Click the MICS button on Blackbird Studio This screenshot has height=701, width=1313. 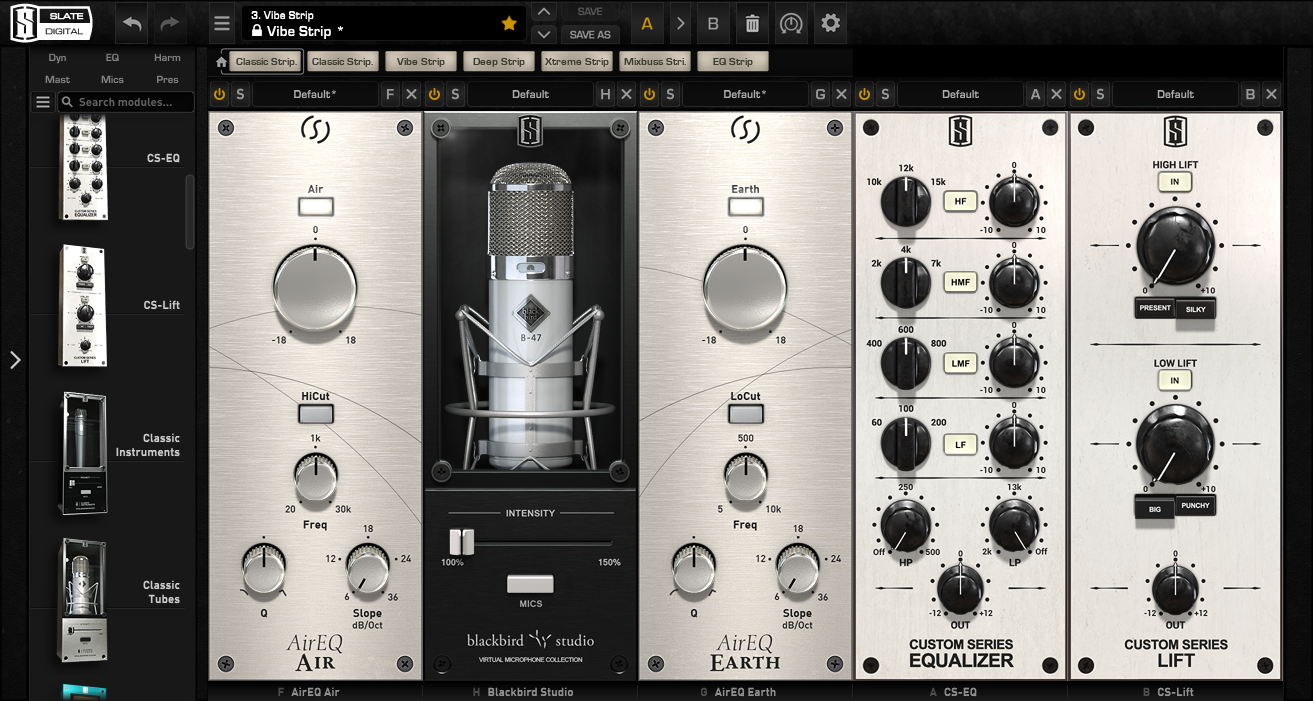point(530,584)
